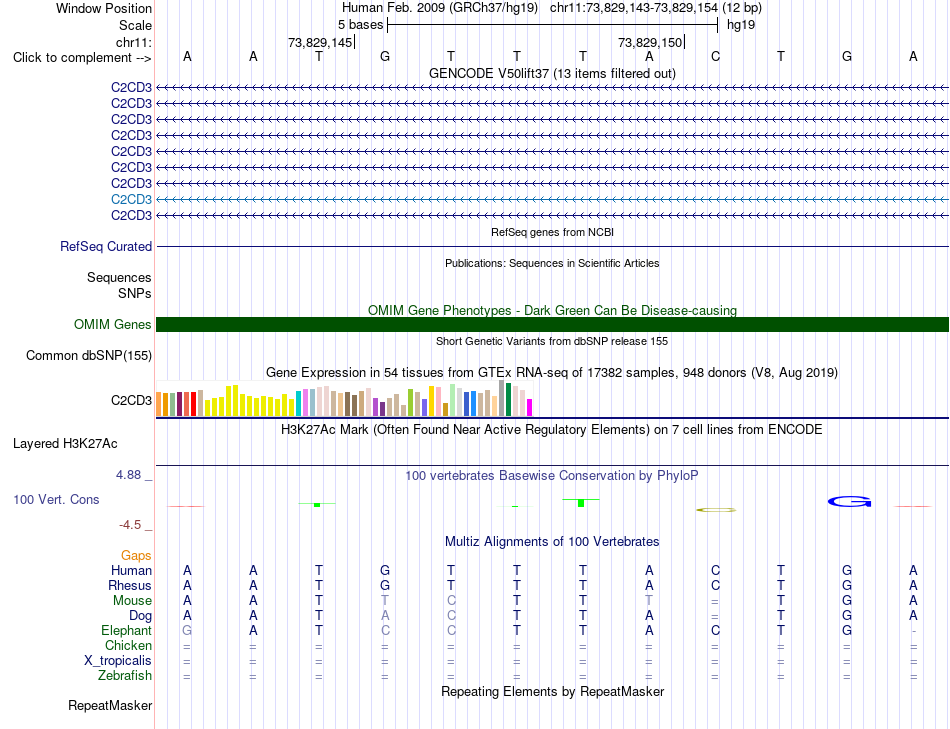Click the Gaps label
Image resolution: width=950 pixels, height=729 pixels.
136,556
